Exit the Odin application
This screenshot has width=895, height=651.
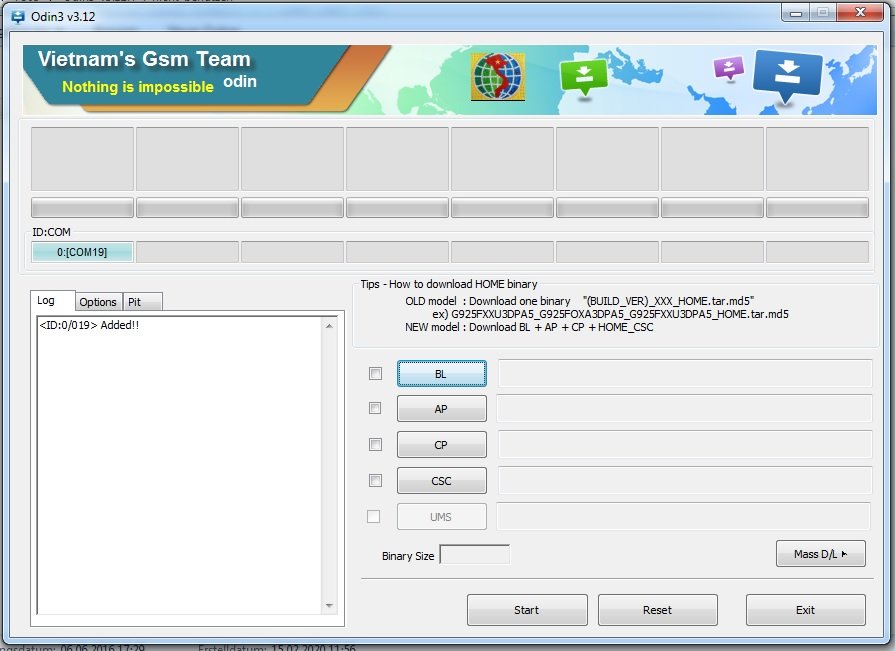click(805, 610)
